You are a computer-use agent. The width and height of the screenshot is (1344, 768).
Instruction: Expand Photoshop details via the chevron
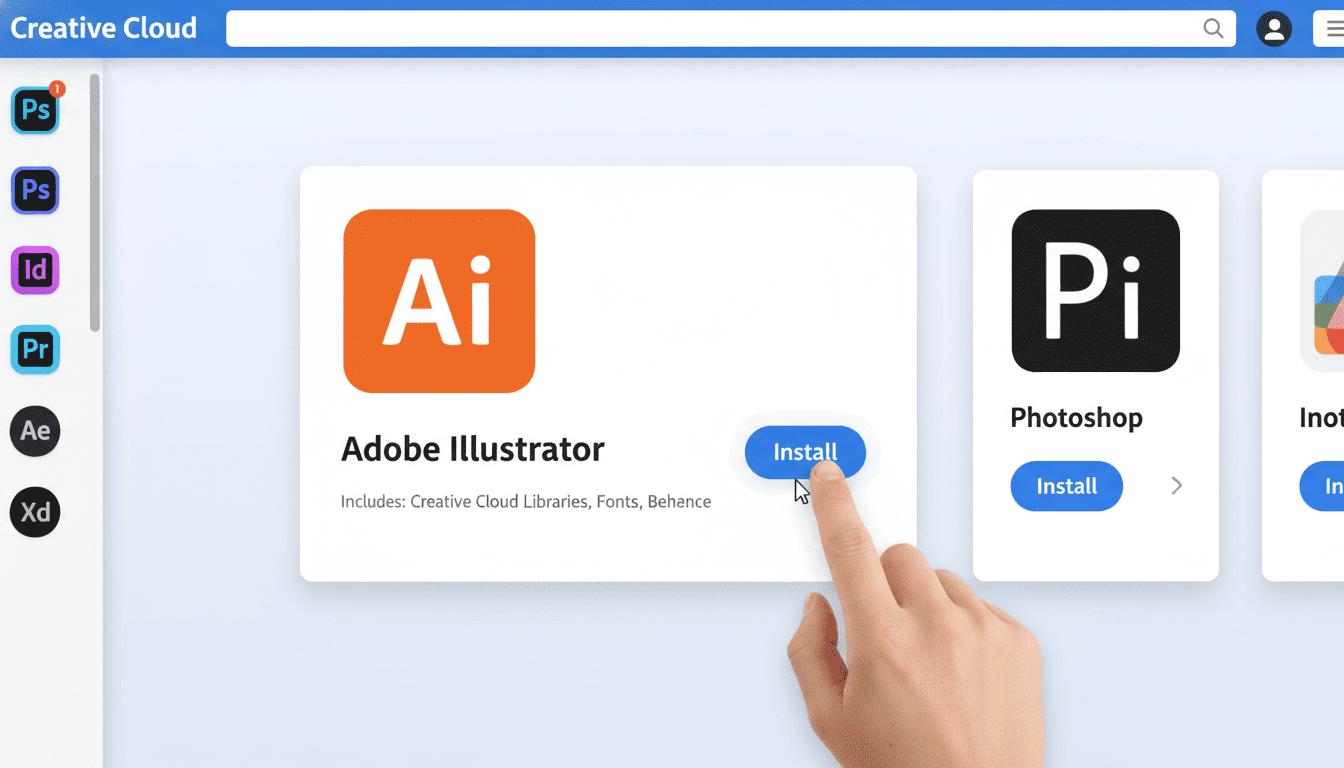click(1176, 486)
